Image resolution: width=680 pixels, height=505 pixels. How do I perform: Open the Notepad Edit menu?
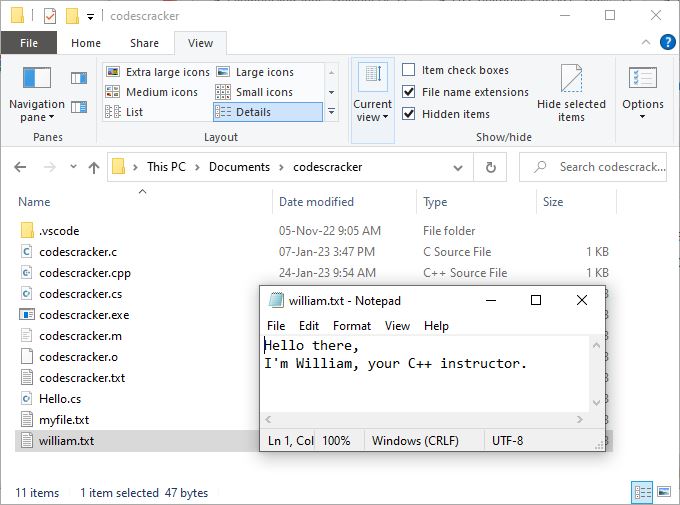(x=309, y=326)
